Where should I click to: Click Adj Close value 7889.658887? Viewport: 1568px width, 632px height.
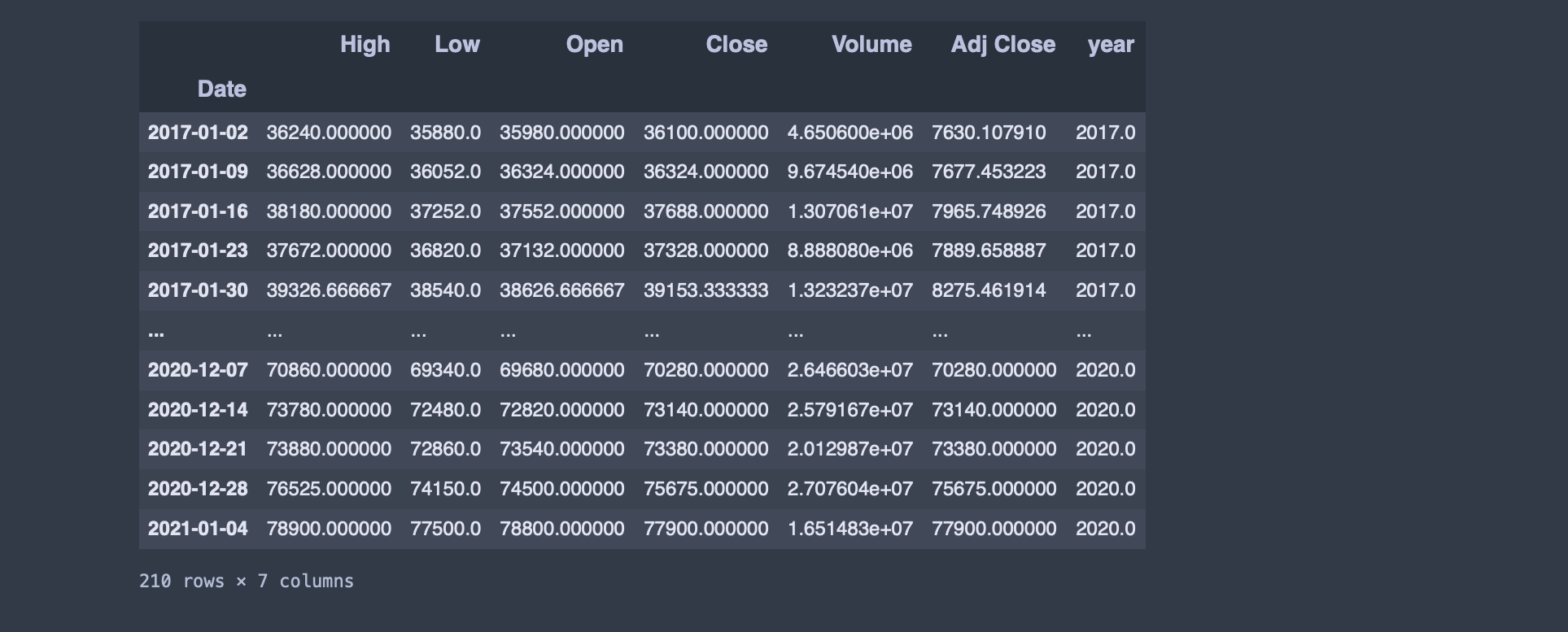(x=989, y=251)
